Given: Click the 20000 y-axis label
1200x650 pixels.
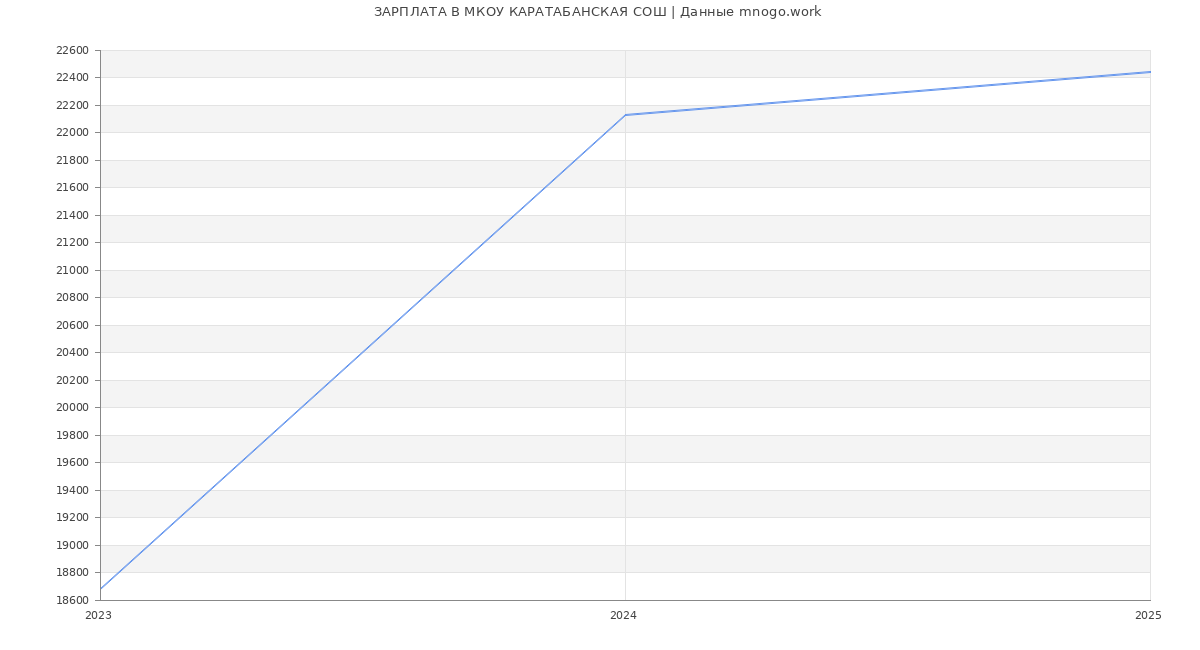Looking at the screenshot, I should point(72,408).
